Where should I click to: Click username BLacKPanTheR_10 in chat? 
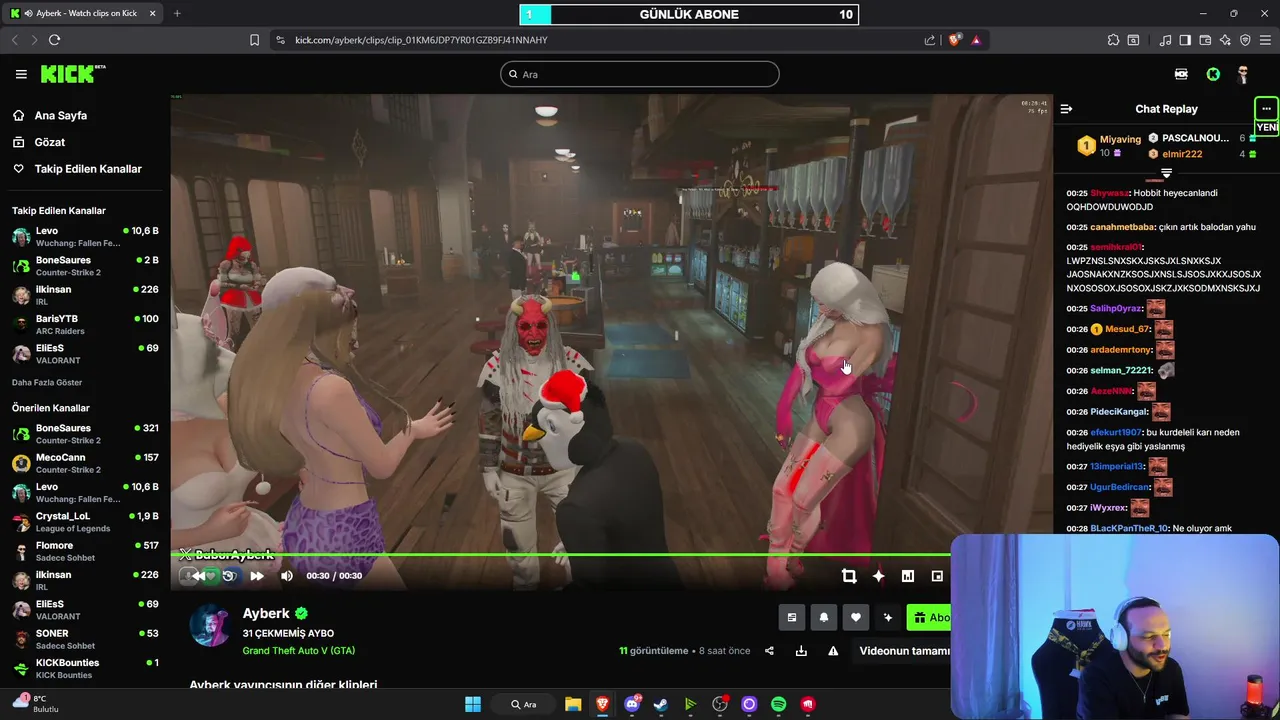1129,528
